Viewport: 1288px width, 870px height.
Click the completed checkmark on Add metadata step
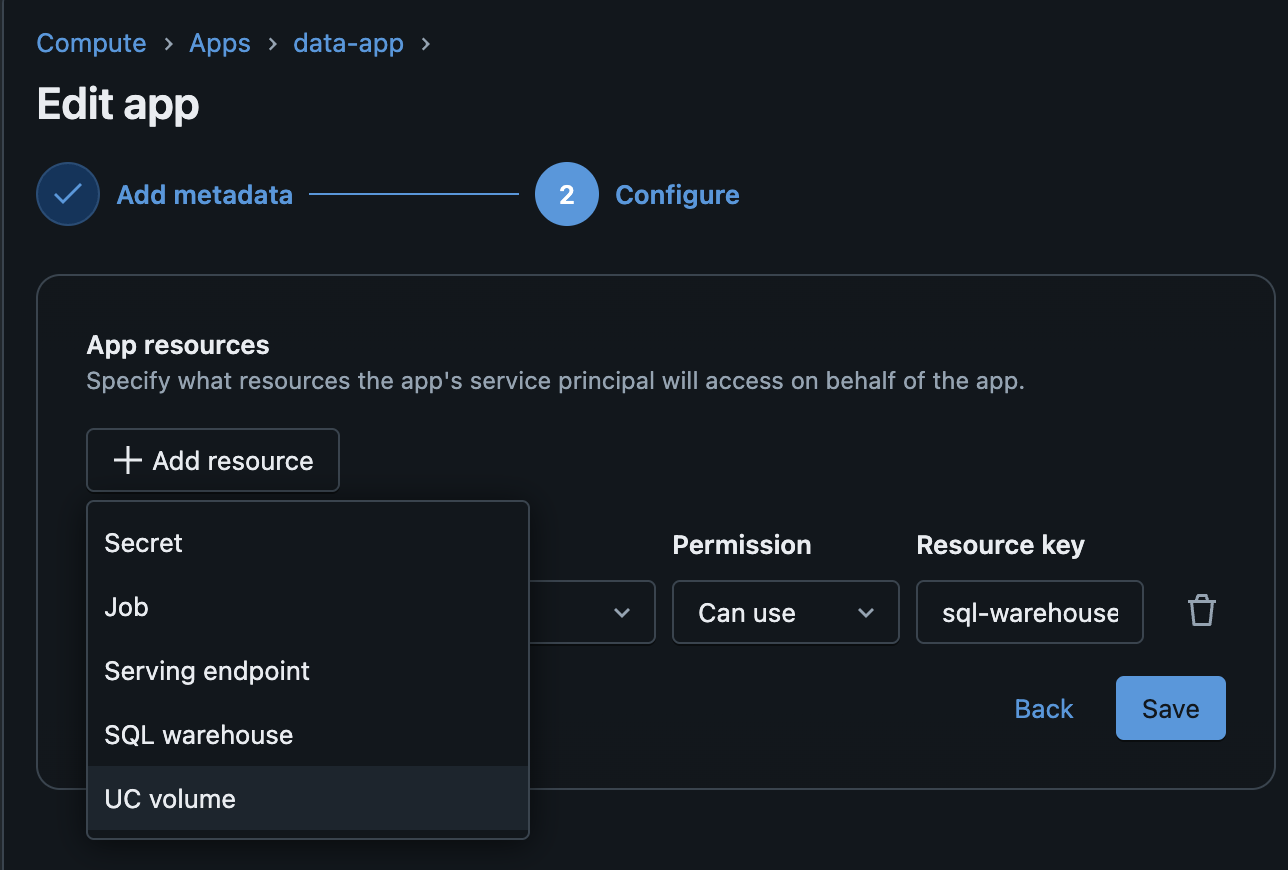[67, 194]
